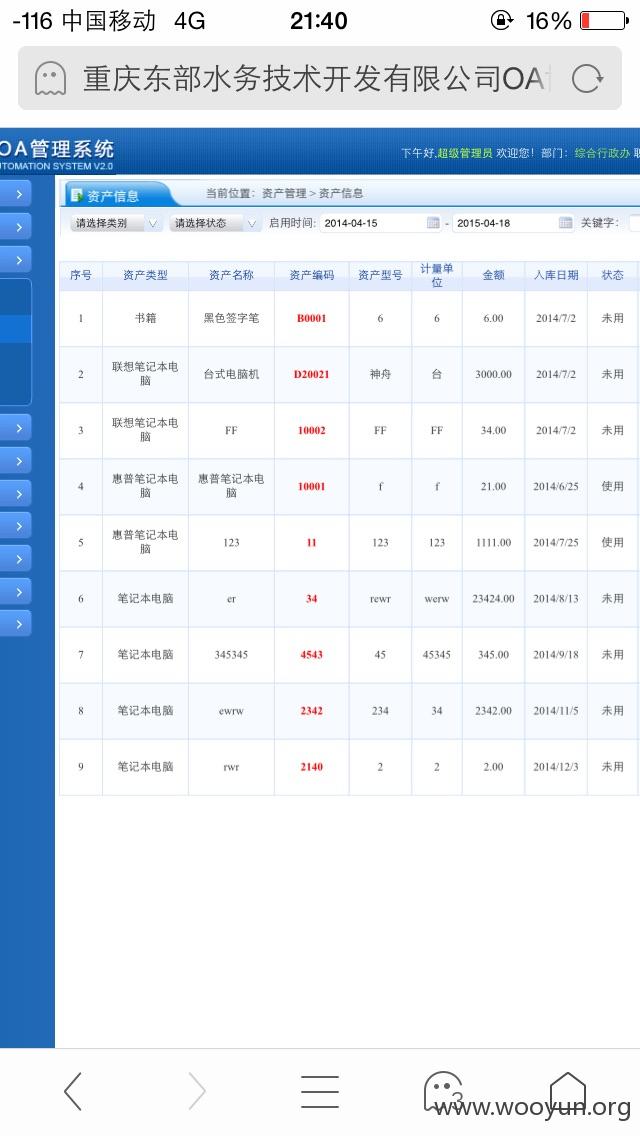Tap the battery indicator in status bar
The width and height of the screenshot is (640, 1136).
coord(604,20)
